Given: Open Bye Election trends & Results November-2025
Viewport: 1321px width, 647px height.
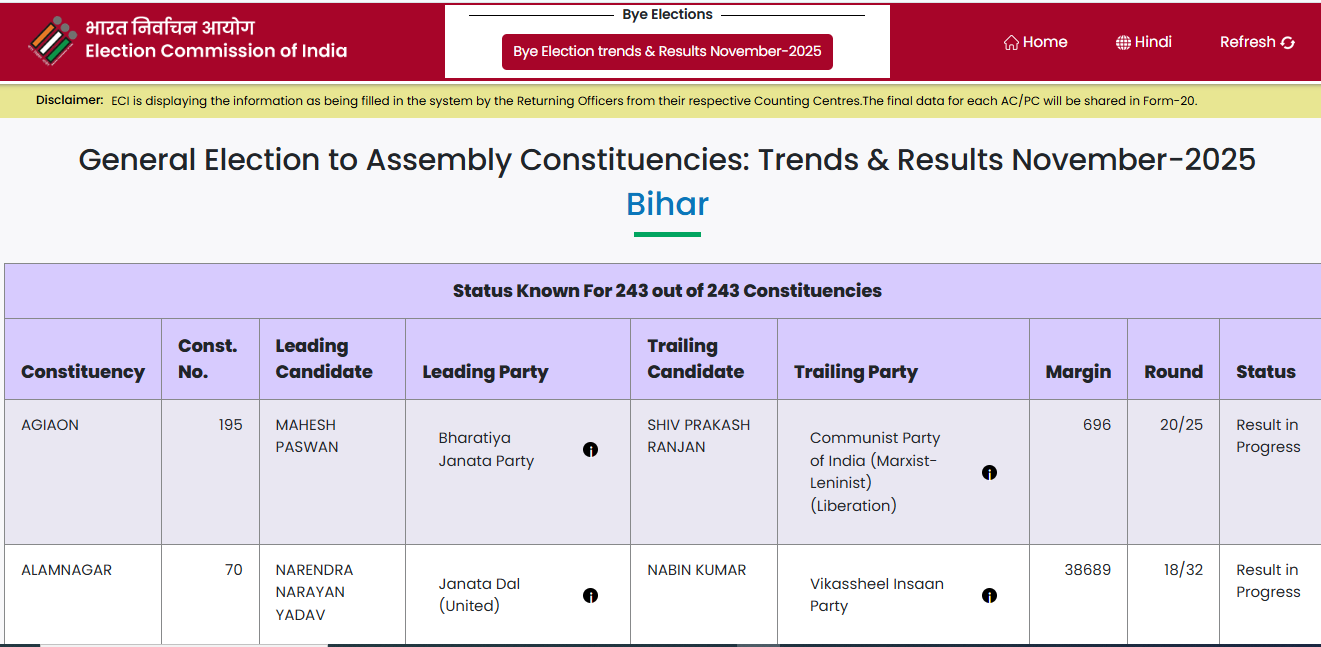Looking at the screenshot, I should 667,52.
